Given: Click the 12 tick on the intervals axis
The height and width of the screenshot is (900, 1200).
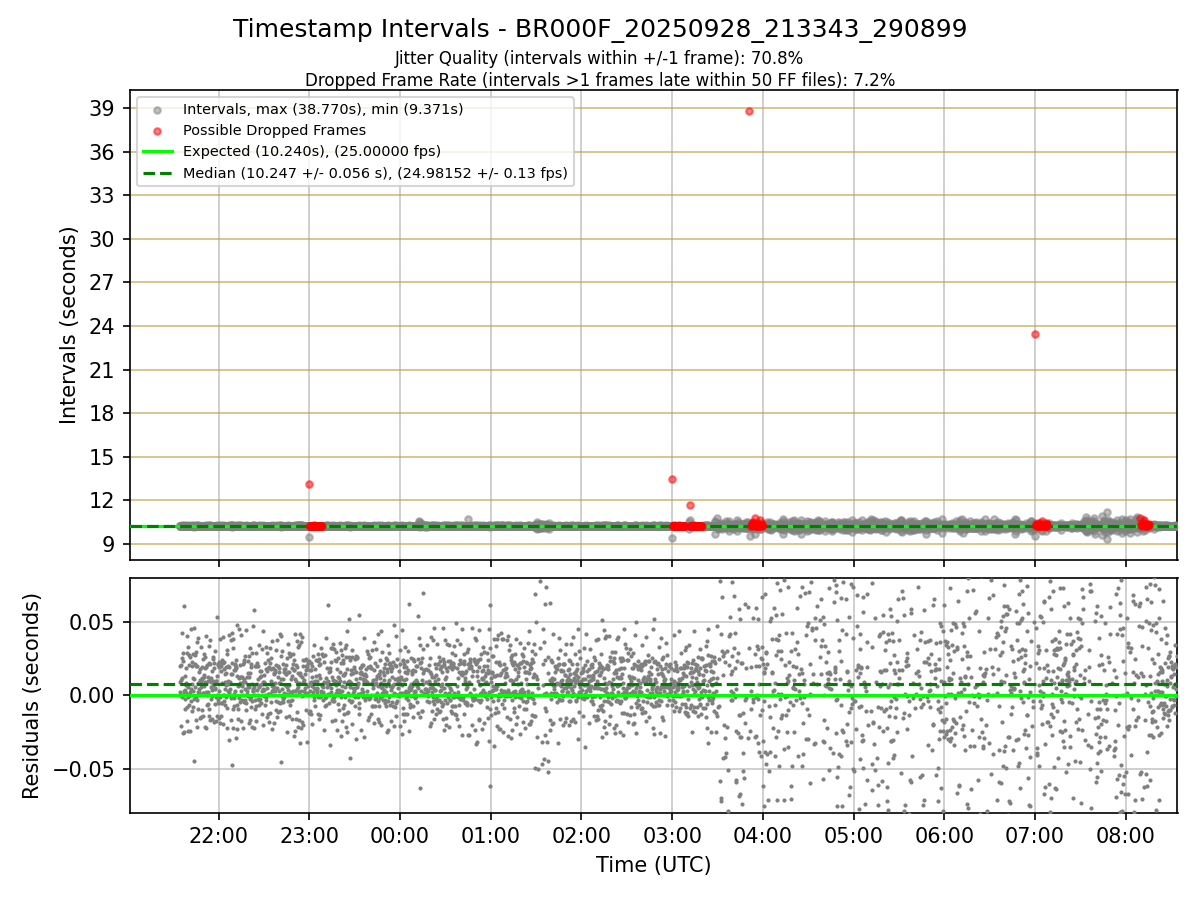Looking at the screenshot, I should point(103,500).
